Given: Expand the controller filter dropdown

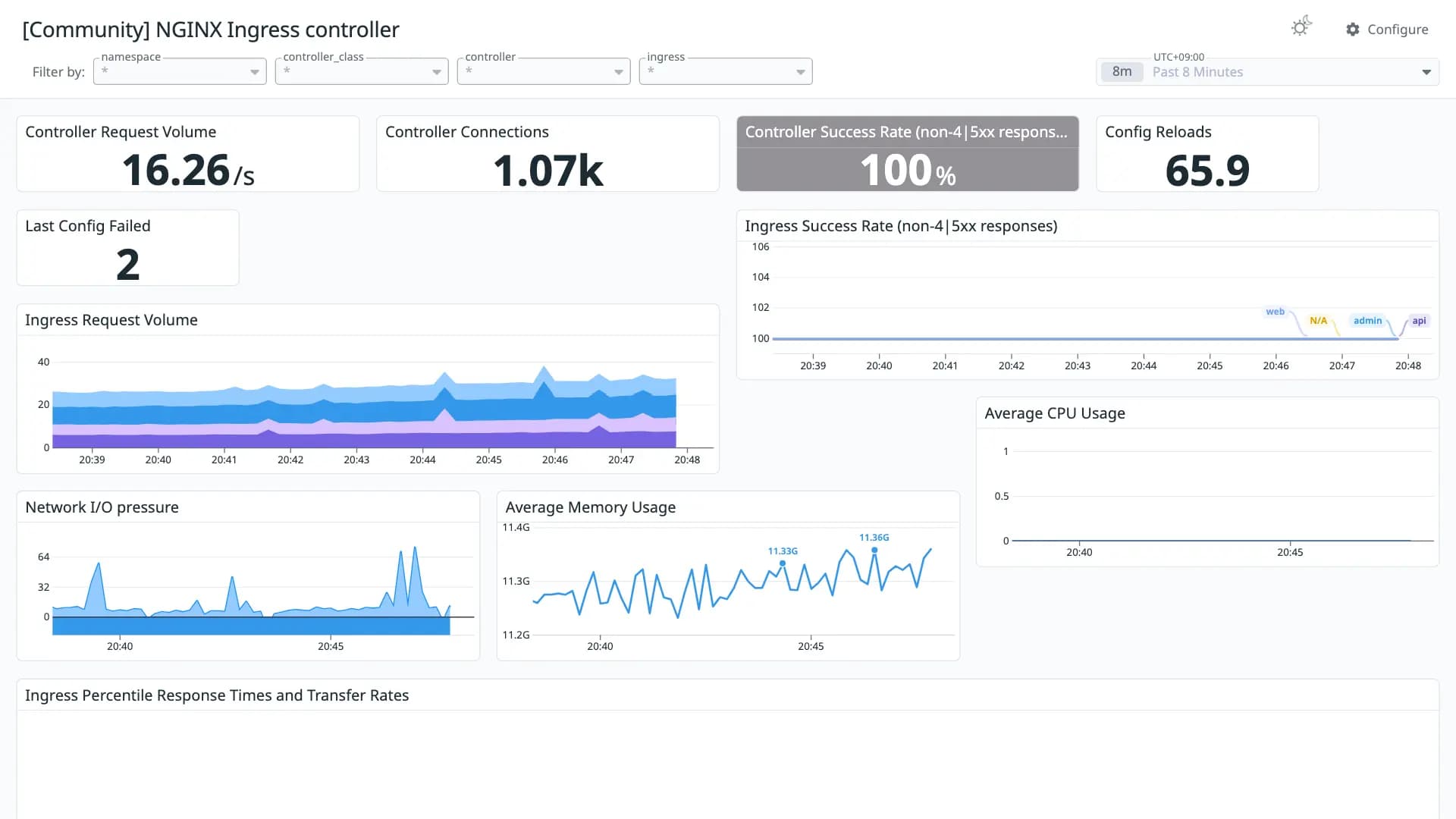Looking at the screenshot, I should click(544, 71).
